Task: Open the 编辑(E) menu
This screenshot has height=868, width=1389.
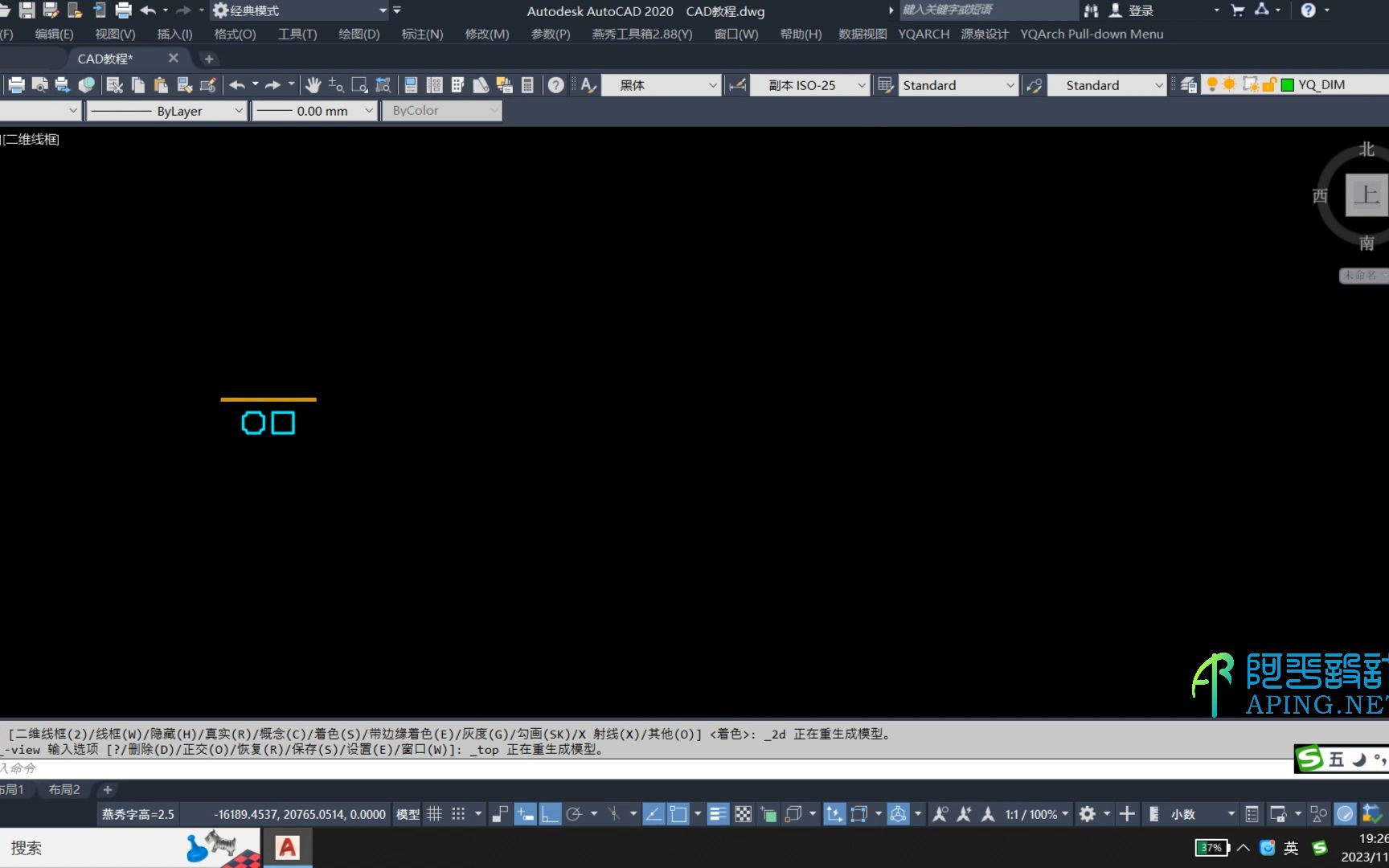Action: coord(54,34)
